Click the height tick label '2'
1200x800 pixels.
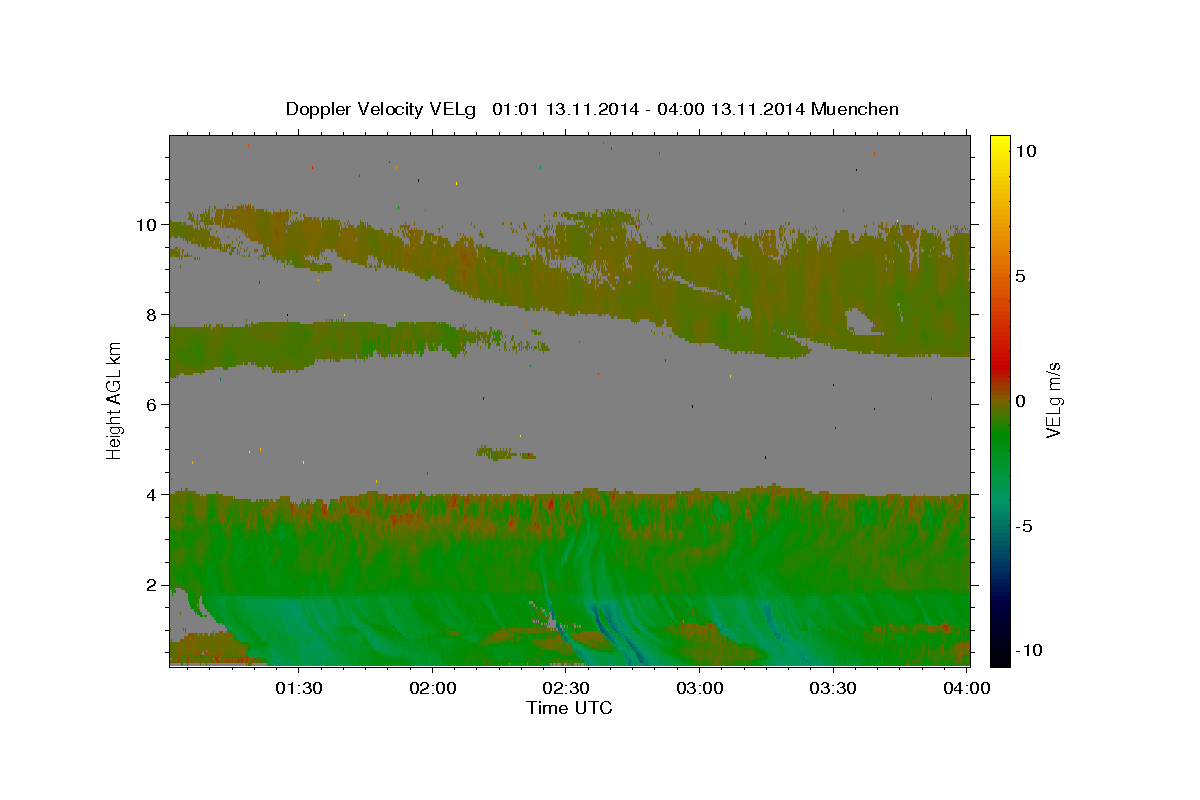(152, 585)
